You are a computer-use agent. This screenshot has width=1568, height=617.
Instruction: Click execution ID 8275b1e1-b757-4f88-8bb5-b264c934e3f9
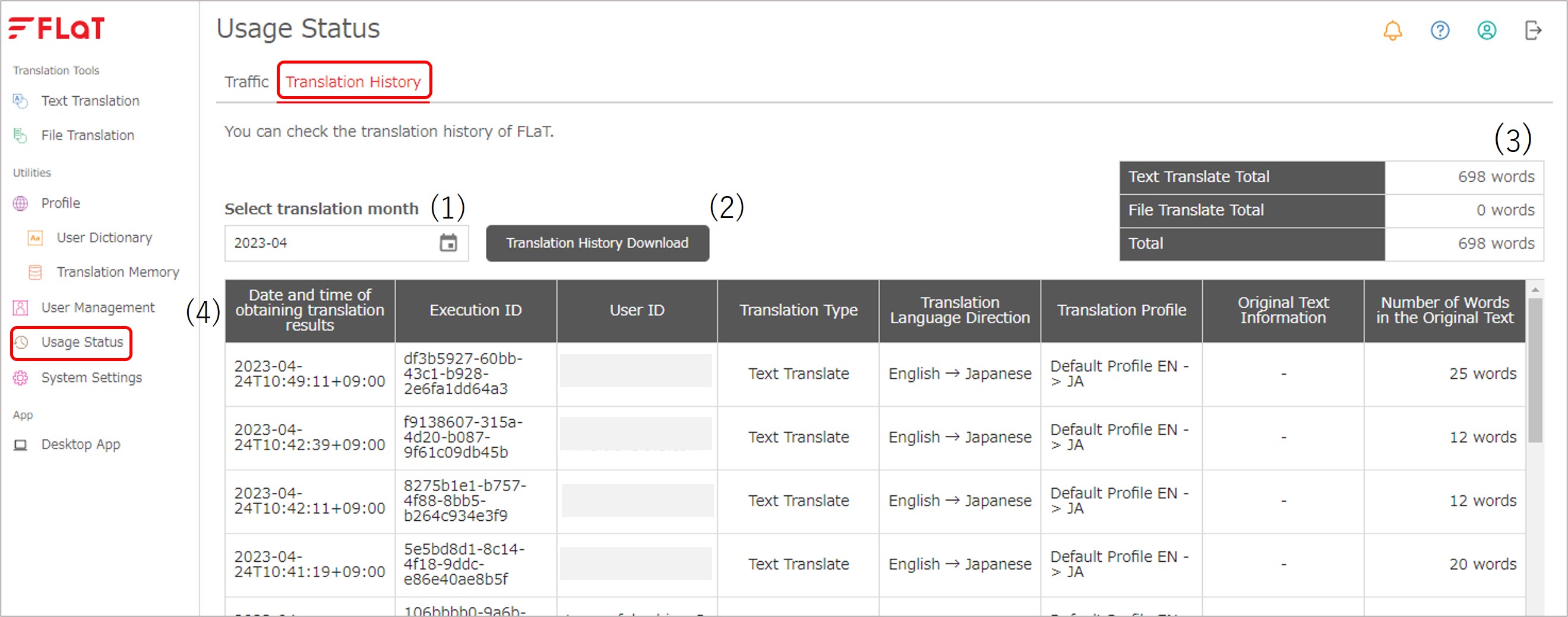(464, 501)
